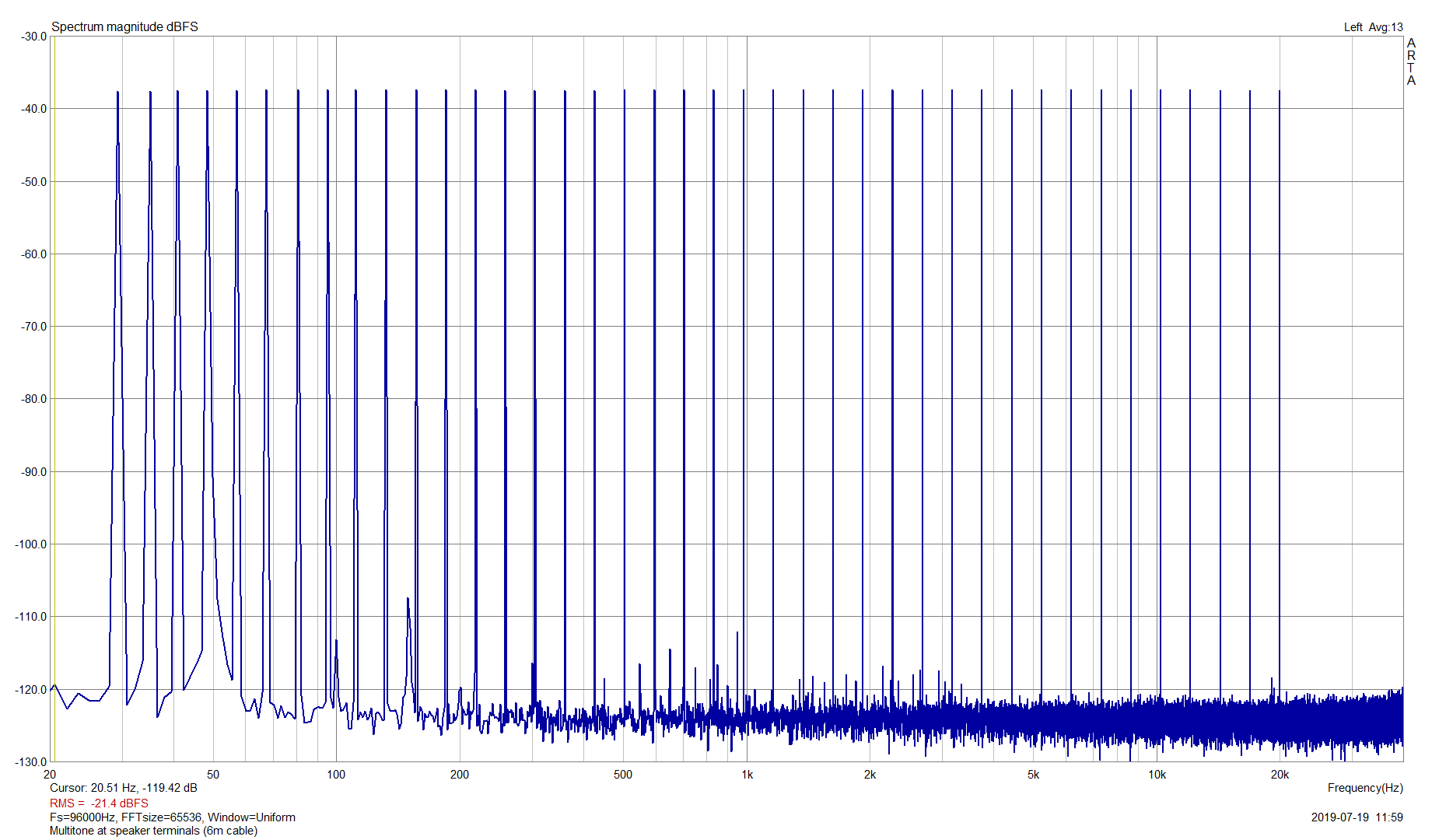Click the '-70.0' y-axis label
The width and height of the screenshot is (1453, 840).
tap(33, 327)
